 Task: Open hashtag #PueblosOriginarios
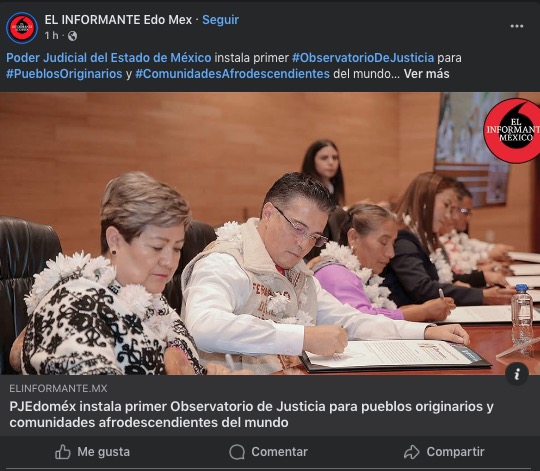click(64, 74)
